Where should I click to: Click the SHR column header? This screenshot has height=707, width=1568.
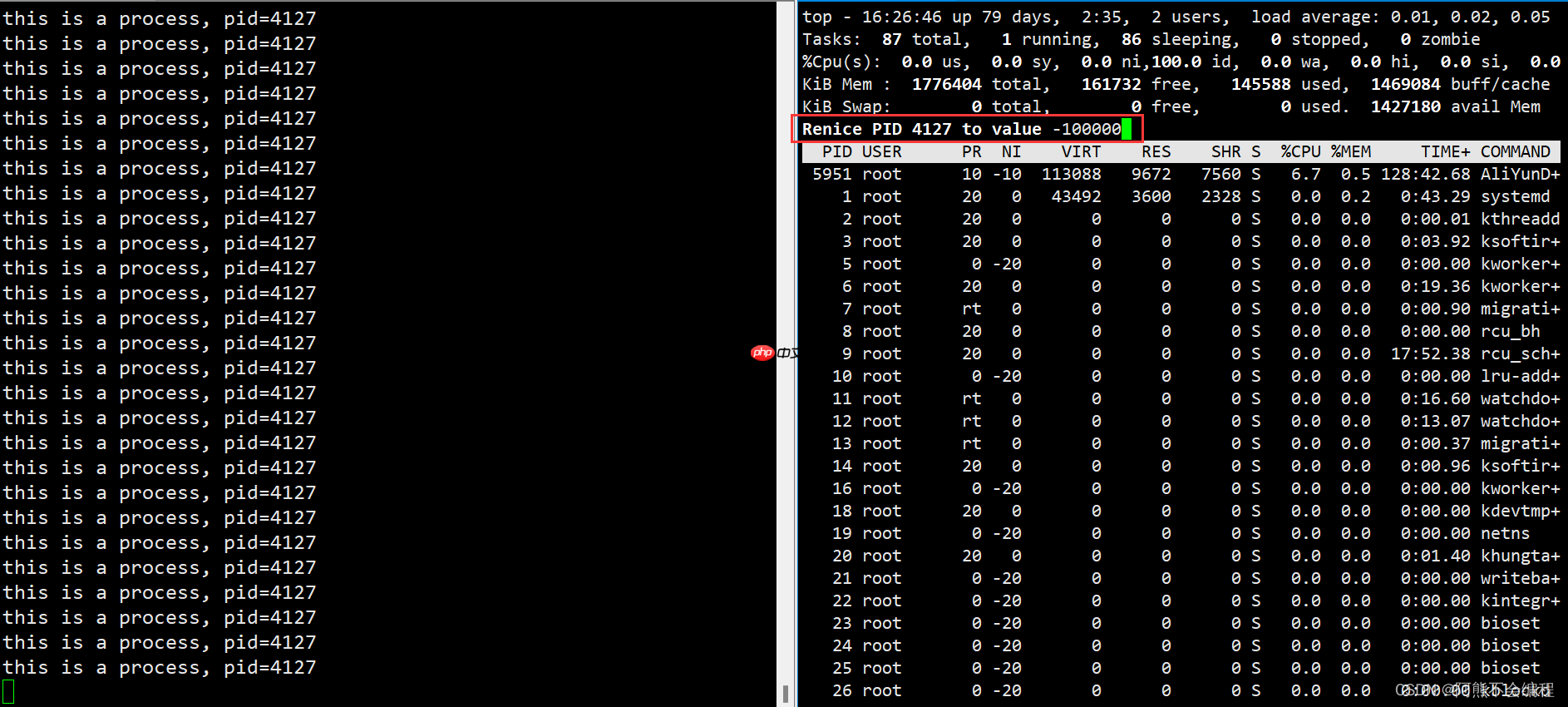[x=1226, y=151]
